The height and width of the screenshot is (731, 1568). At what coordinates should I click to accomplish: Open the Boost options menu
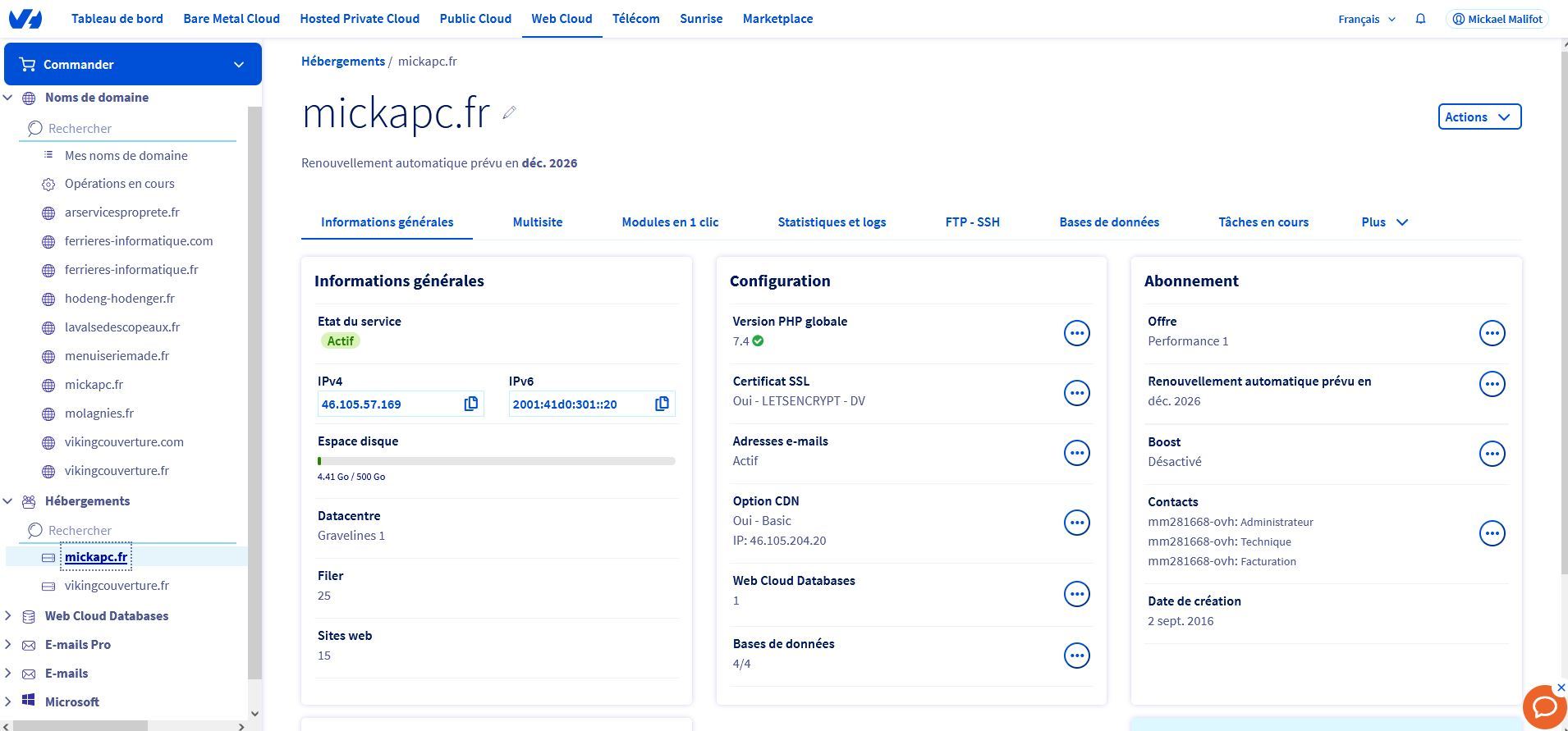click(1492, 454)
